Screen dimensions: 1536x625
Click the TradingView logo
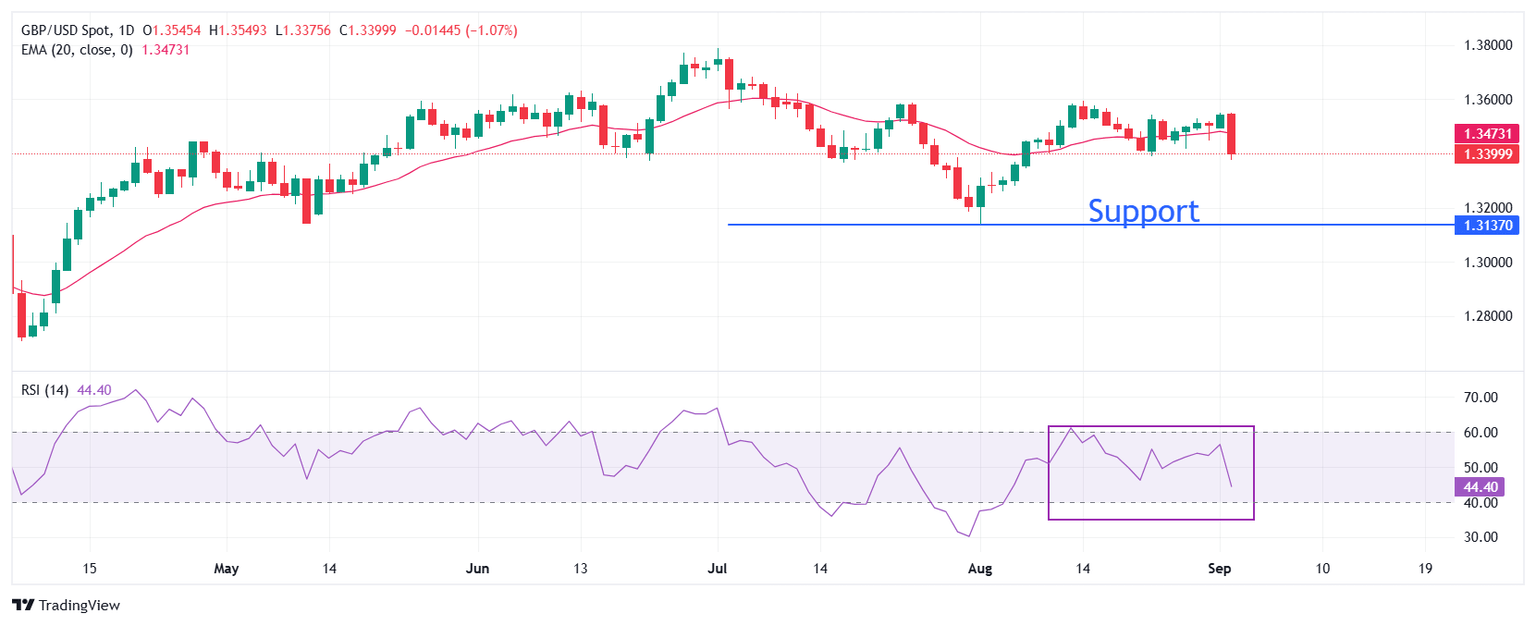tap(65, 605)
